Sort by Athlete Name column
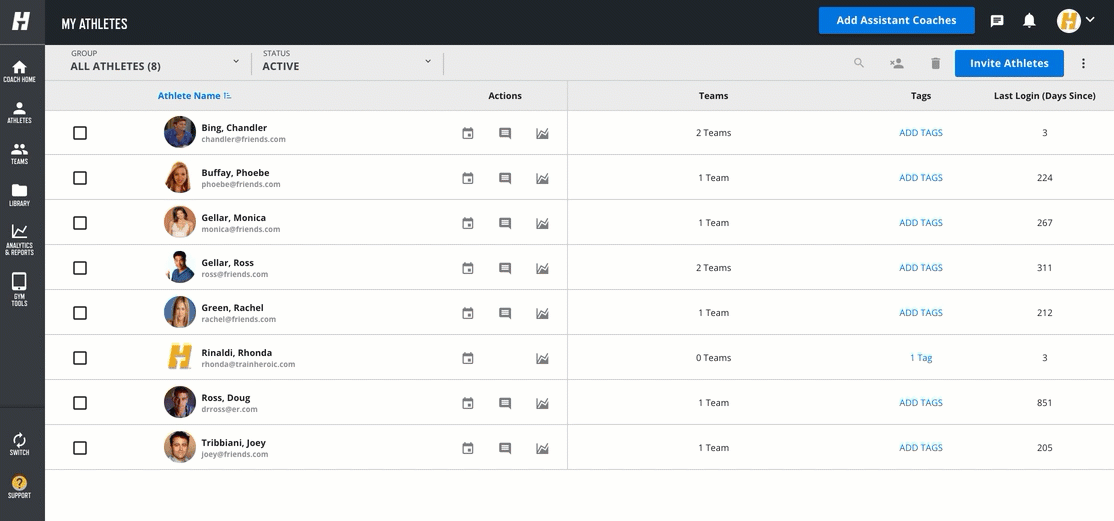Image resolution: width=1114 pixels, height=521 pixels. [x=195, y=96]
